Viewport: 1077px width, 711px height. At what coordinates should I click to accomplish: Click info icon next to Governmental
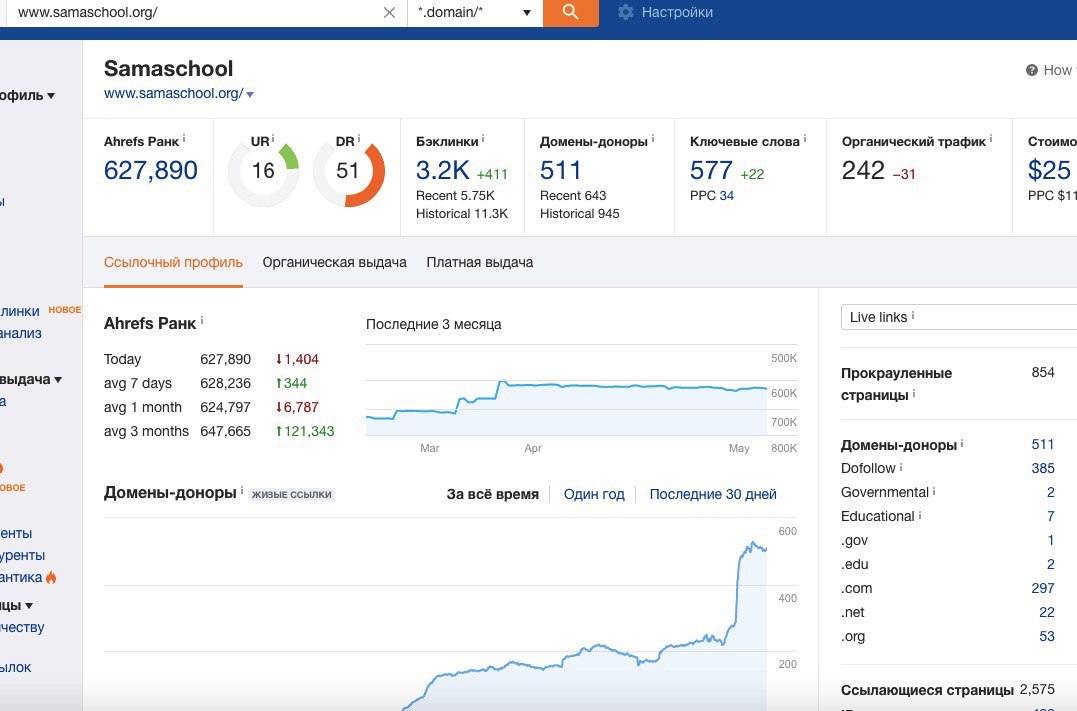pos(934,491)
